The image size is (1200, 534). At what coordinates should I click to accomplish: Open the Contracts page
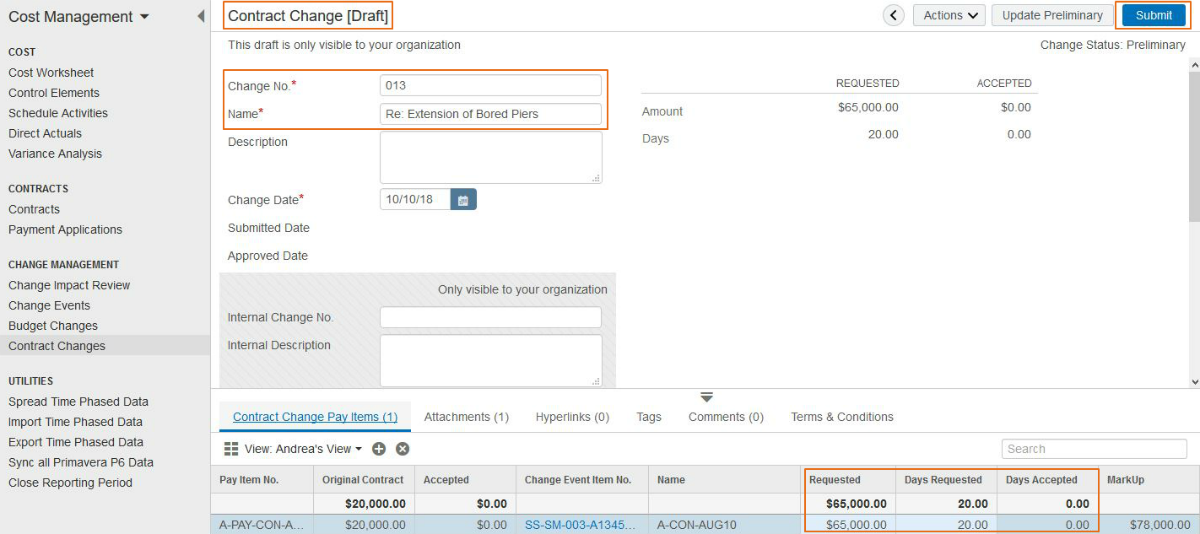[x=34, y=209]
